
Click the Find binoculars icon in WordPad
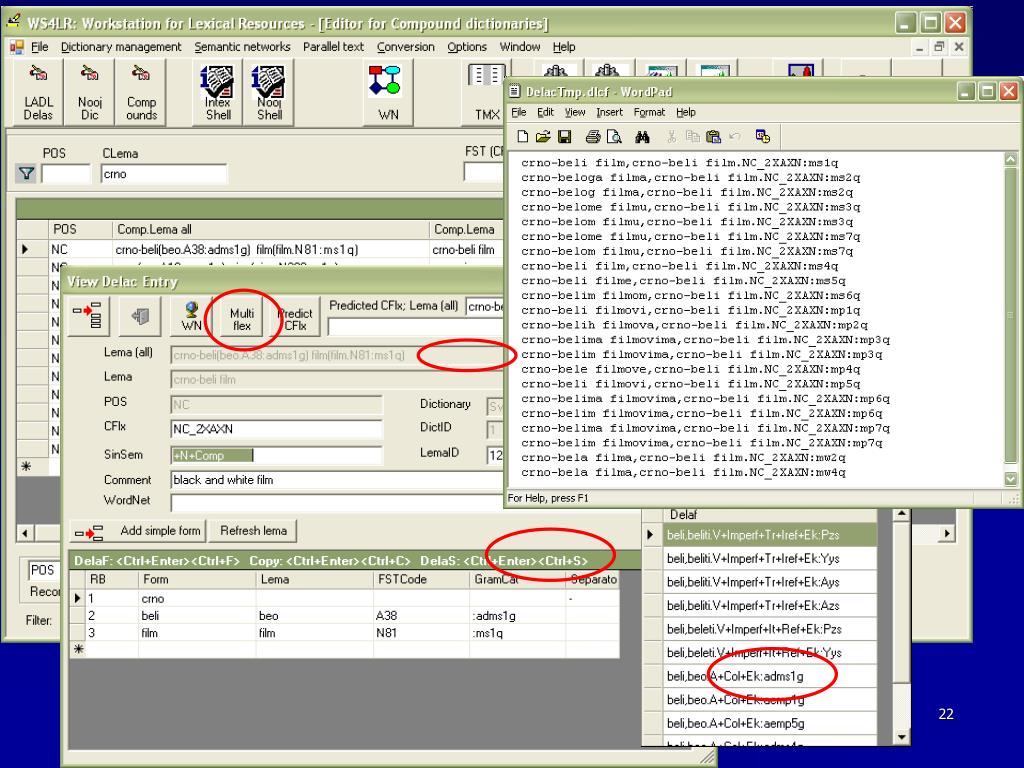643,136
